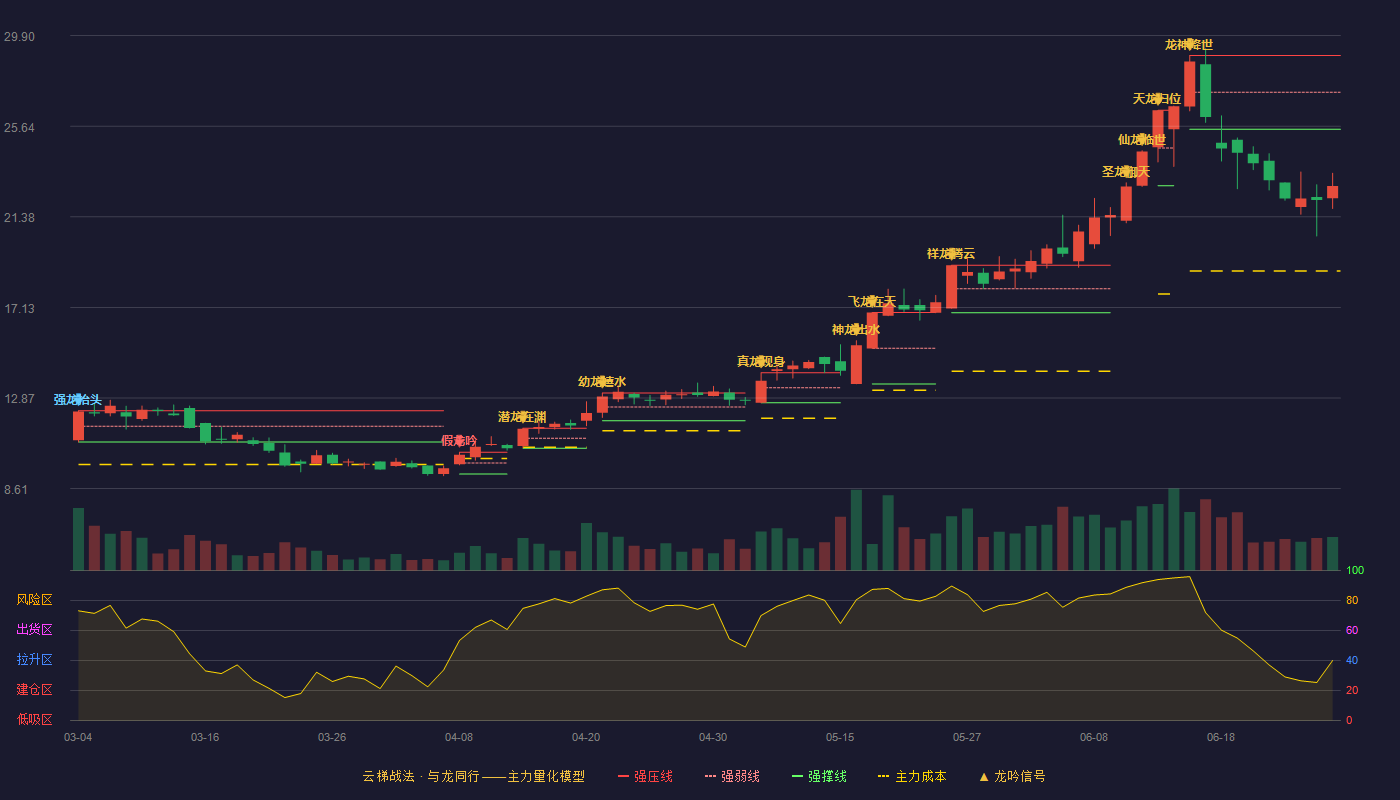Click the 21.38 price axis label
Image resolution: width=1400 pixels, height=800 pixels.
coord(19,218)
